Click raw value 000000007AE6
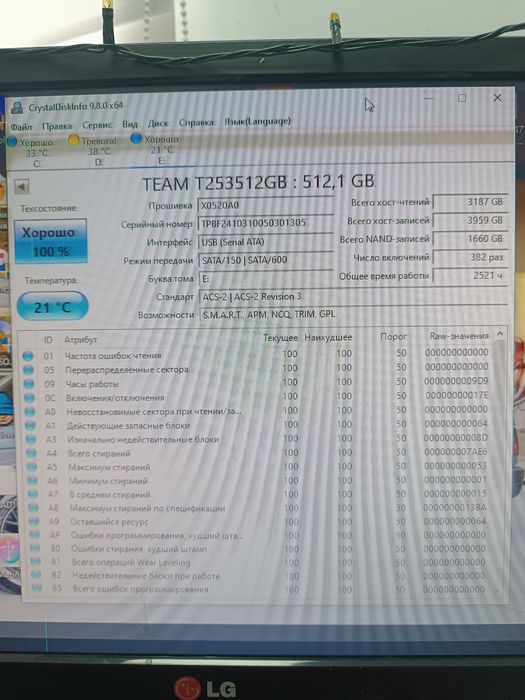 [x=455, y=452]
